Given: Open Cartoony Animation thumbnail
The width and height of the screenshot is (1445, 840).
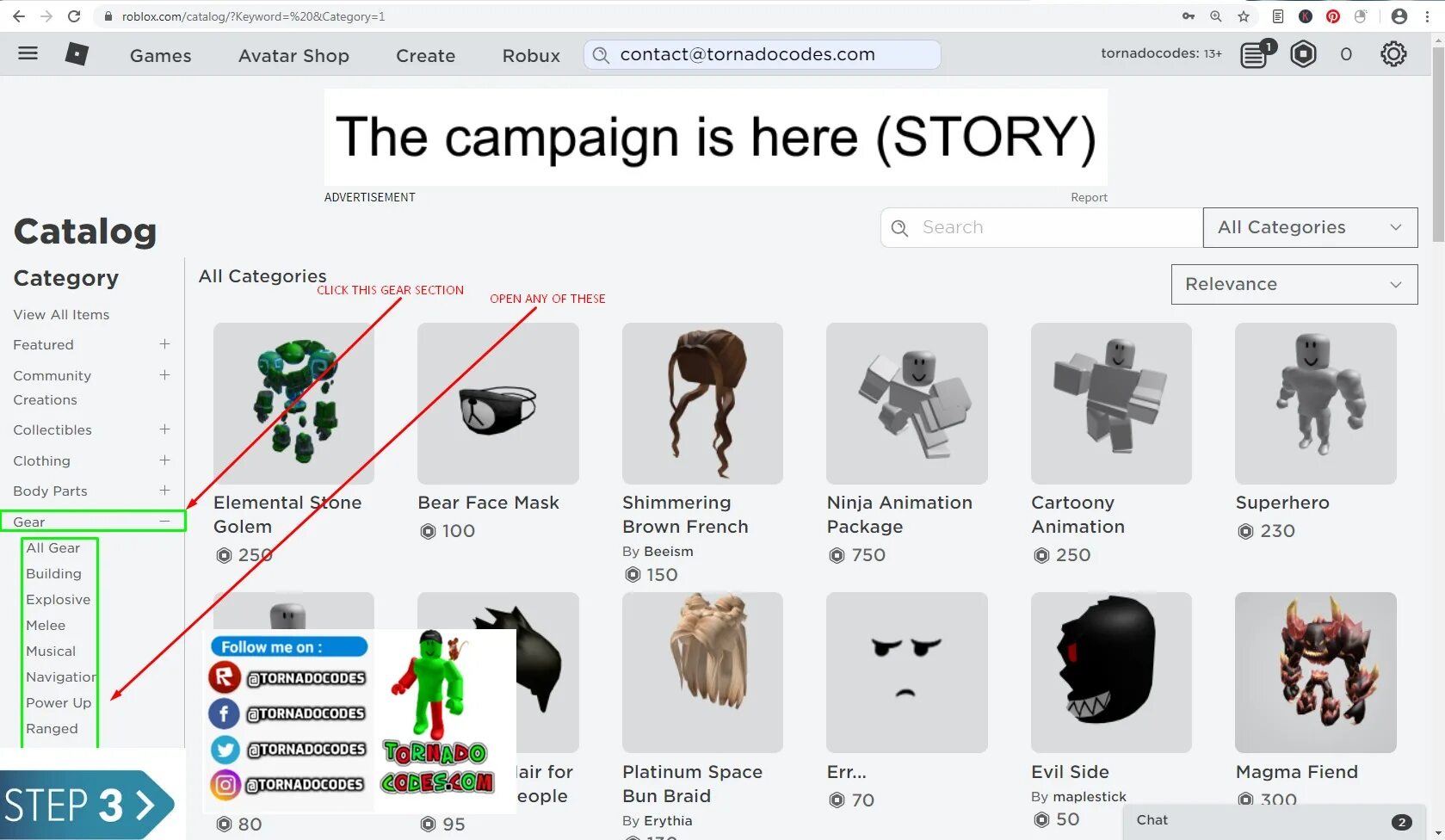Looking at the screenshot, I should coord(1111,403).
